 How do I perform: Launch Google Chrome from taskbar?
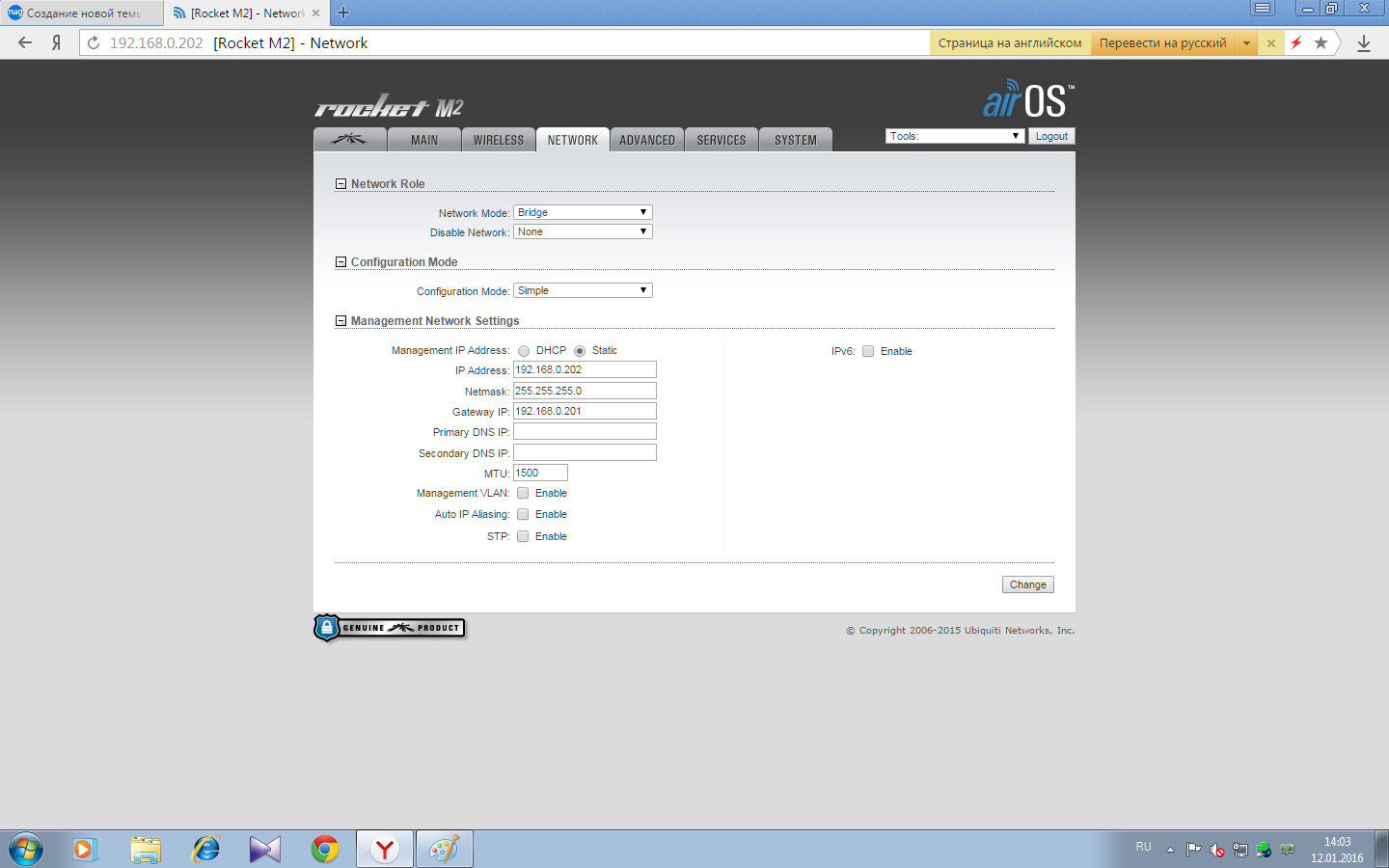pos(325,850)
